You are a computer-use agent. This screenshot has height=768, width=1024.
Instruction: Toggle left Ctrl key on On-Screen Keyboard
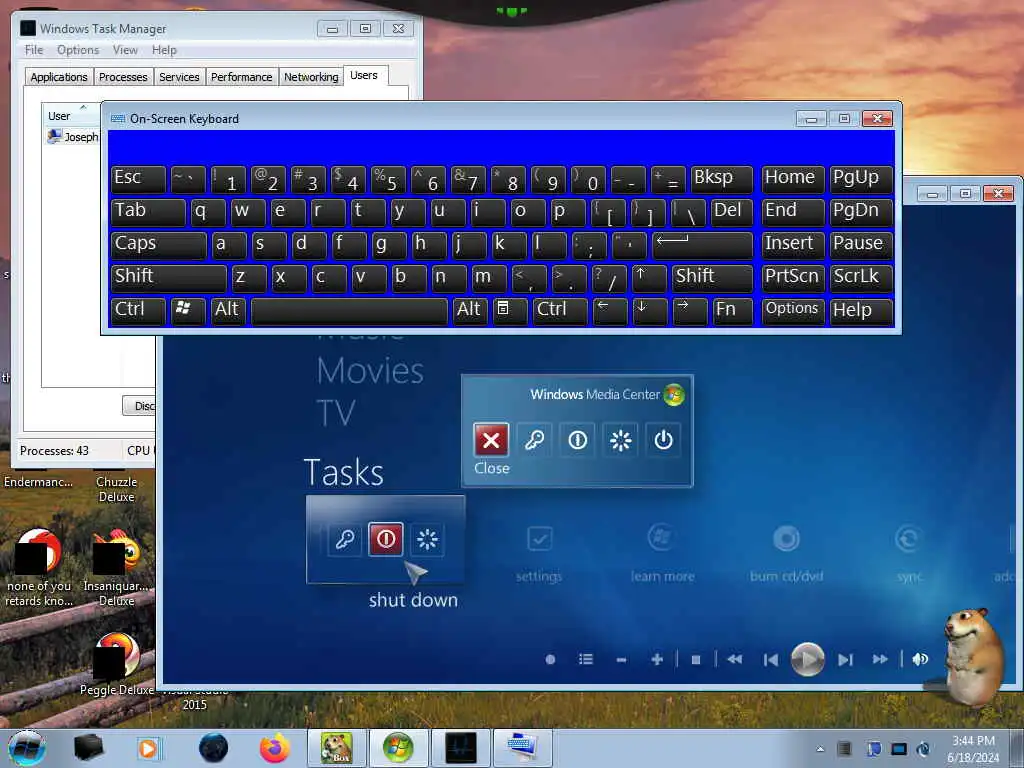137,311
